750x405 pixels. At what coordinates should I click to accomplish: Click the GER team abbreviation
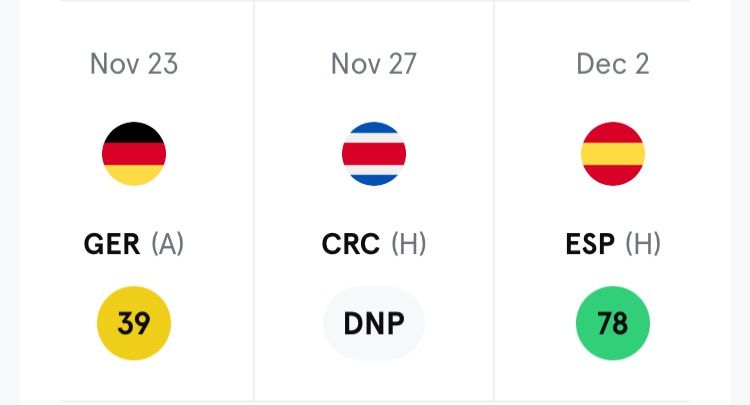(112, 244)
